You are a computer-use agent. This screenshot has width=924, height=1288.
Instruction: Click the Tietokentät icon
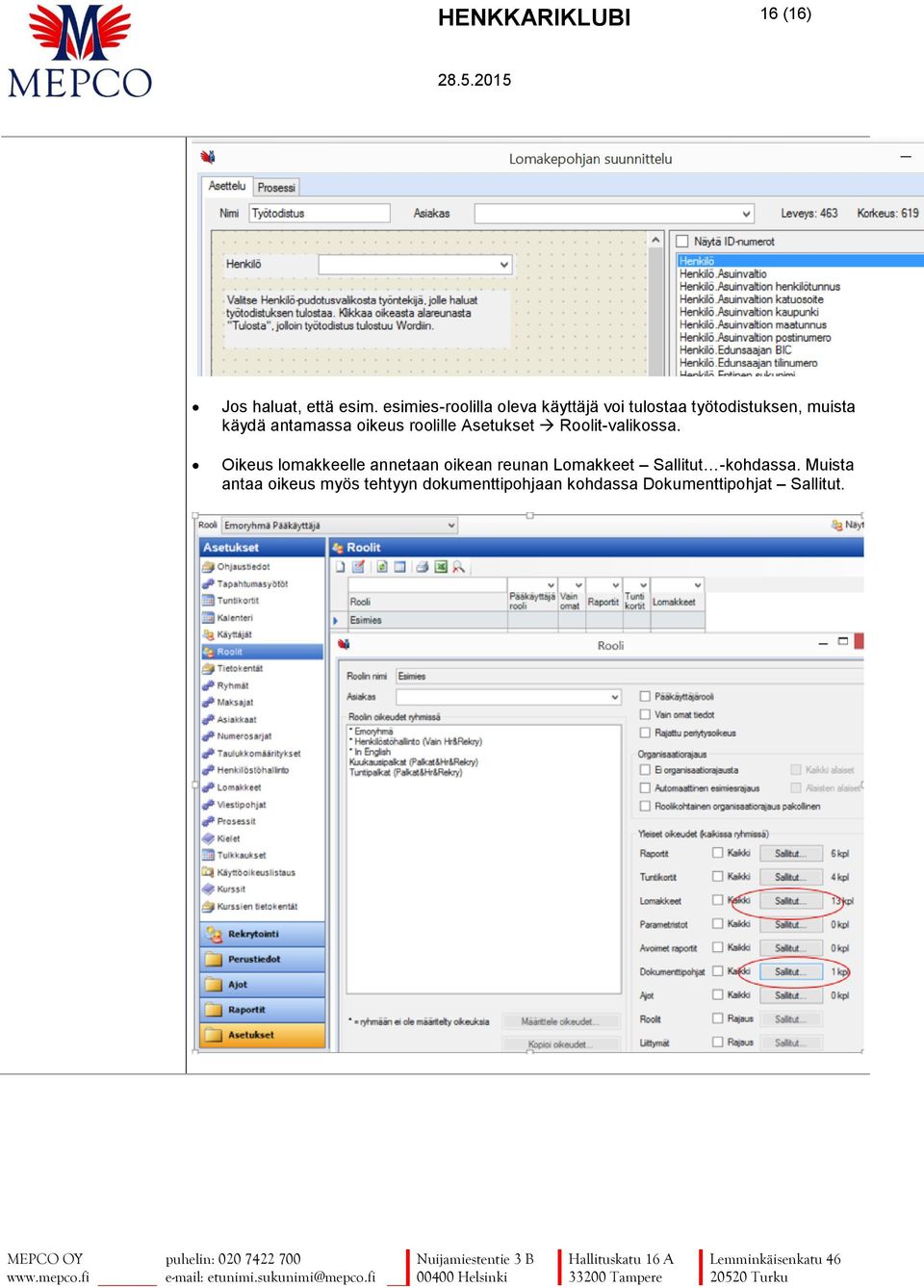pos(208,668)
